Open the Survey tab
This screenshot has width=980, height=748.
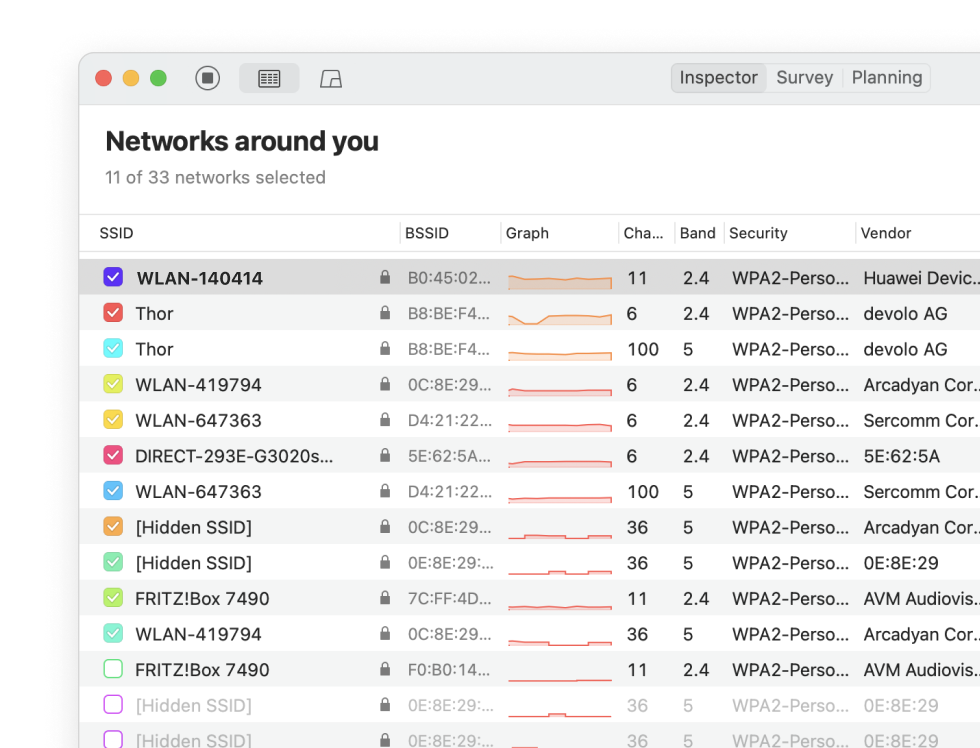click(x=804, y=78)
